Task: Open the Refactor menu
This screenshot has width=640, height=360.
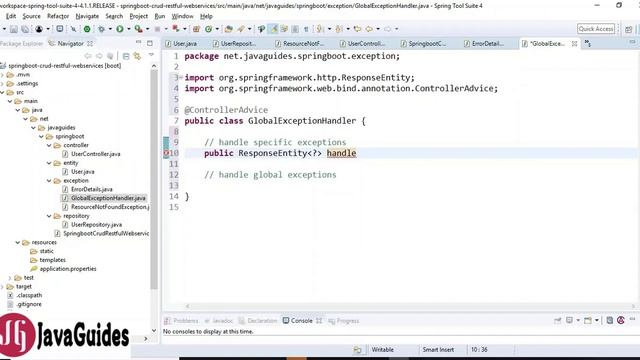Action: 58,16
